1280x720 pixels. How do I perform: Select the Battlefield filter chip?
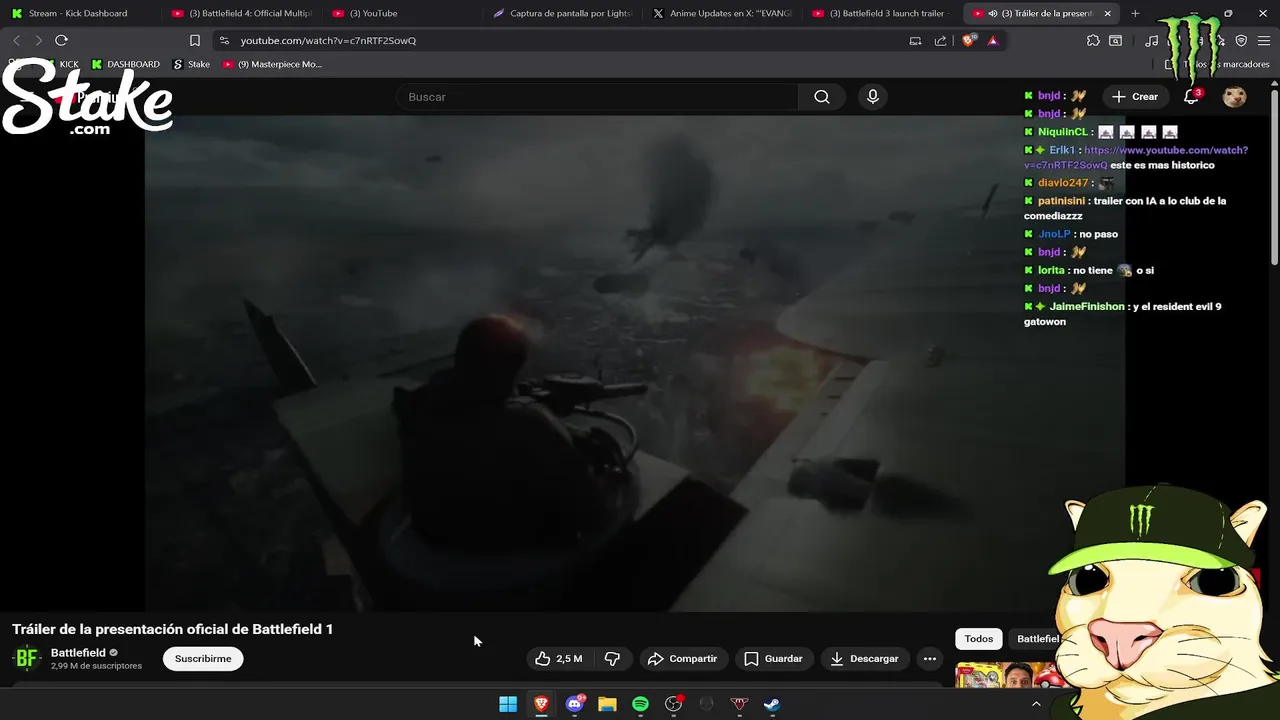(1037, 639)
